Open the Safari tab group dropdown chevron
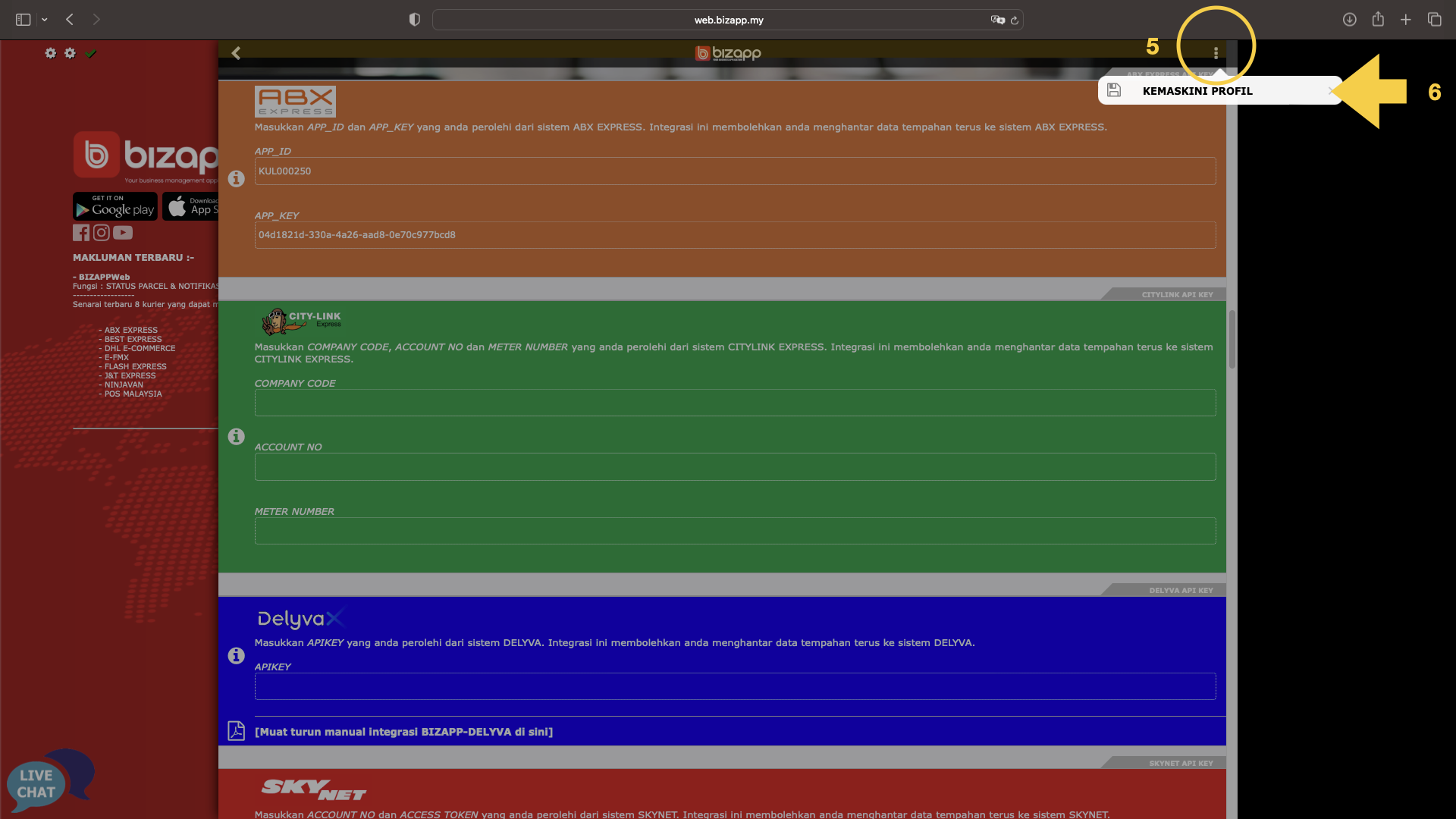Image resolution: width=1456 pixels, height=819 pixels. [45, 20]
